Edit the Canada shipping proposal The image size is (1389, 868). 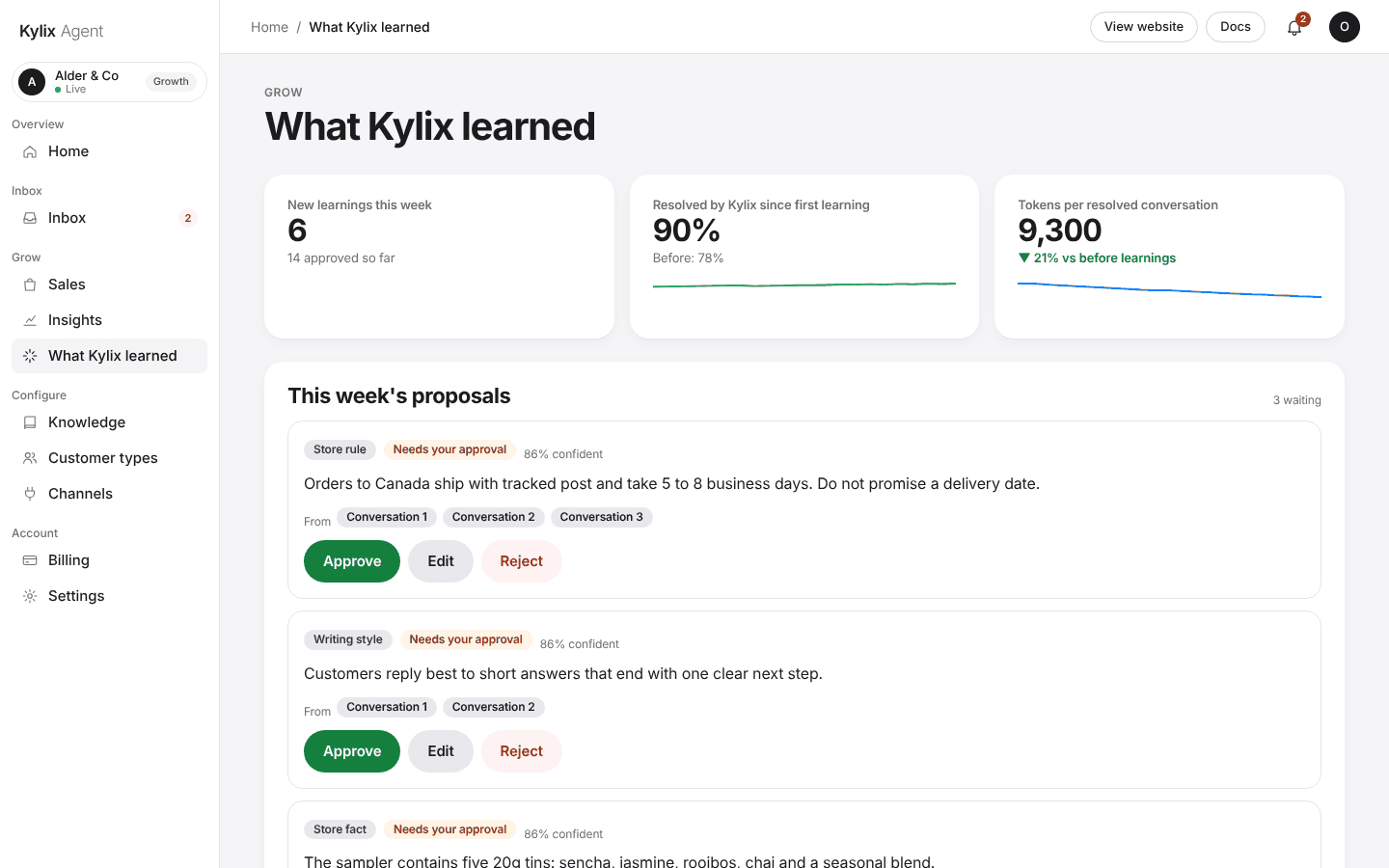tap(441, 561)
